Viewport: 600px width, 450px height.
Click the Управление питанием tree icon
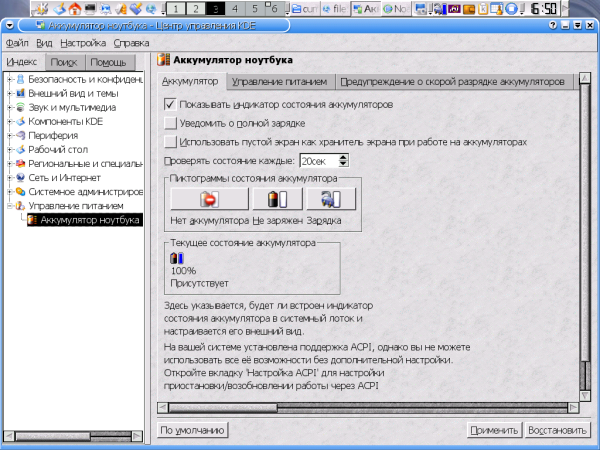(x=20, y=206)
